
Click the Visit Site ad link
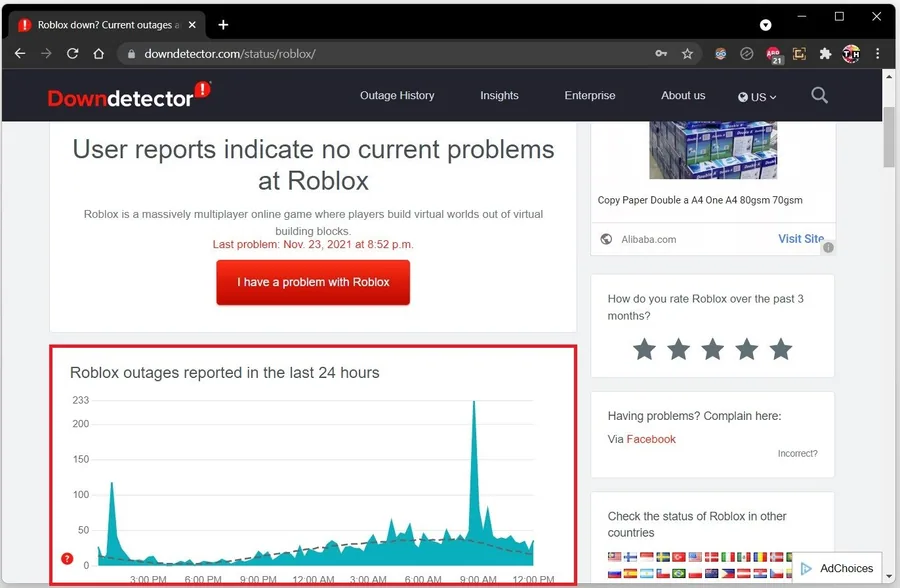(x=801, y=238)
